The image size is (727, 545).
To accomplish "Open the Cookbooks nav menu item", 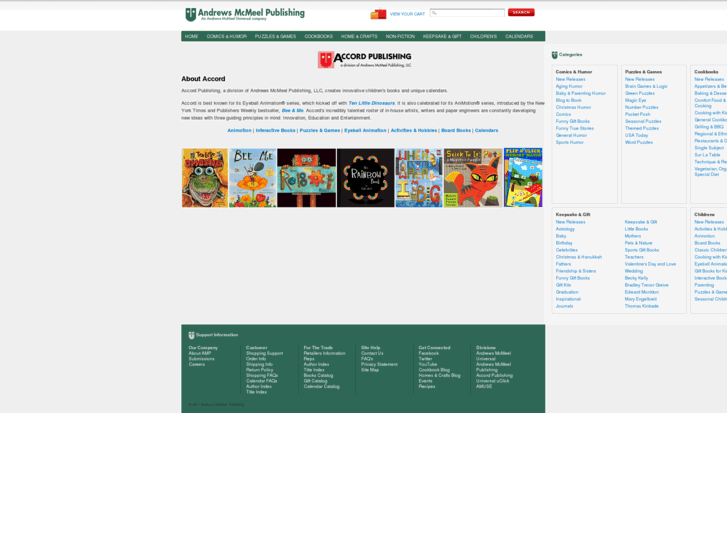I will (x=319, y=36).
